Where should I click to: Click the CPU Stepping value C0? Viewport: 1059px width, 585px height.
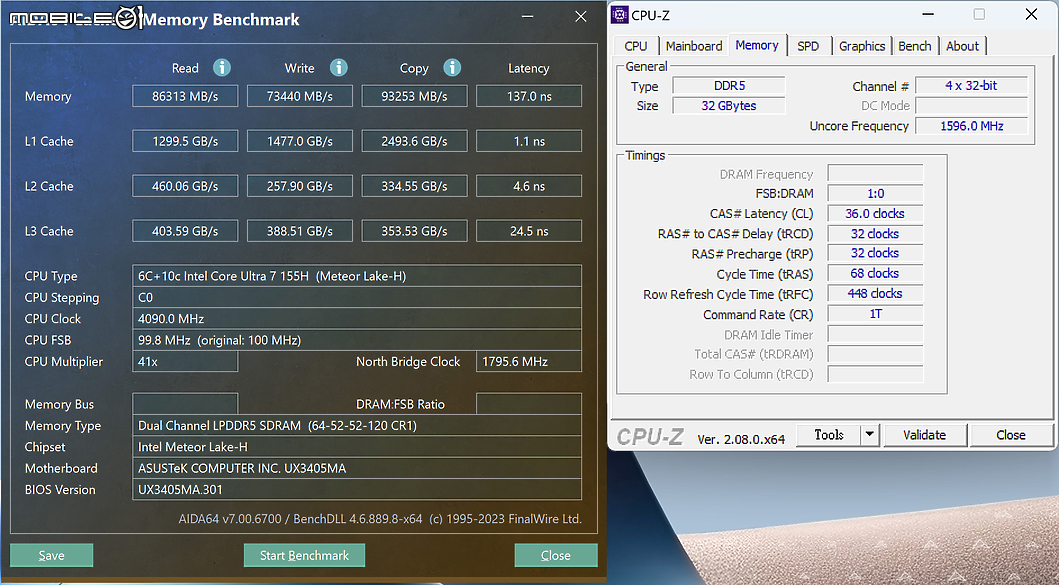click(x=357, y=297)
